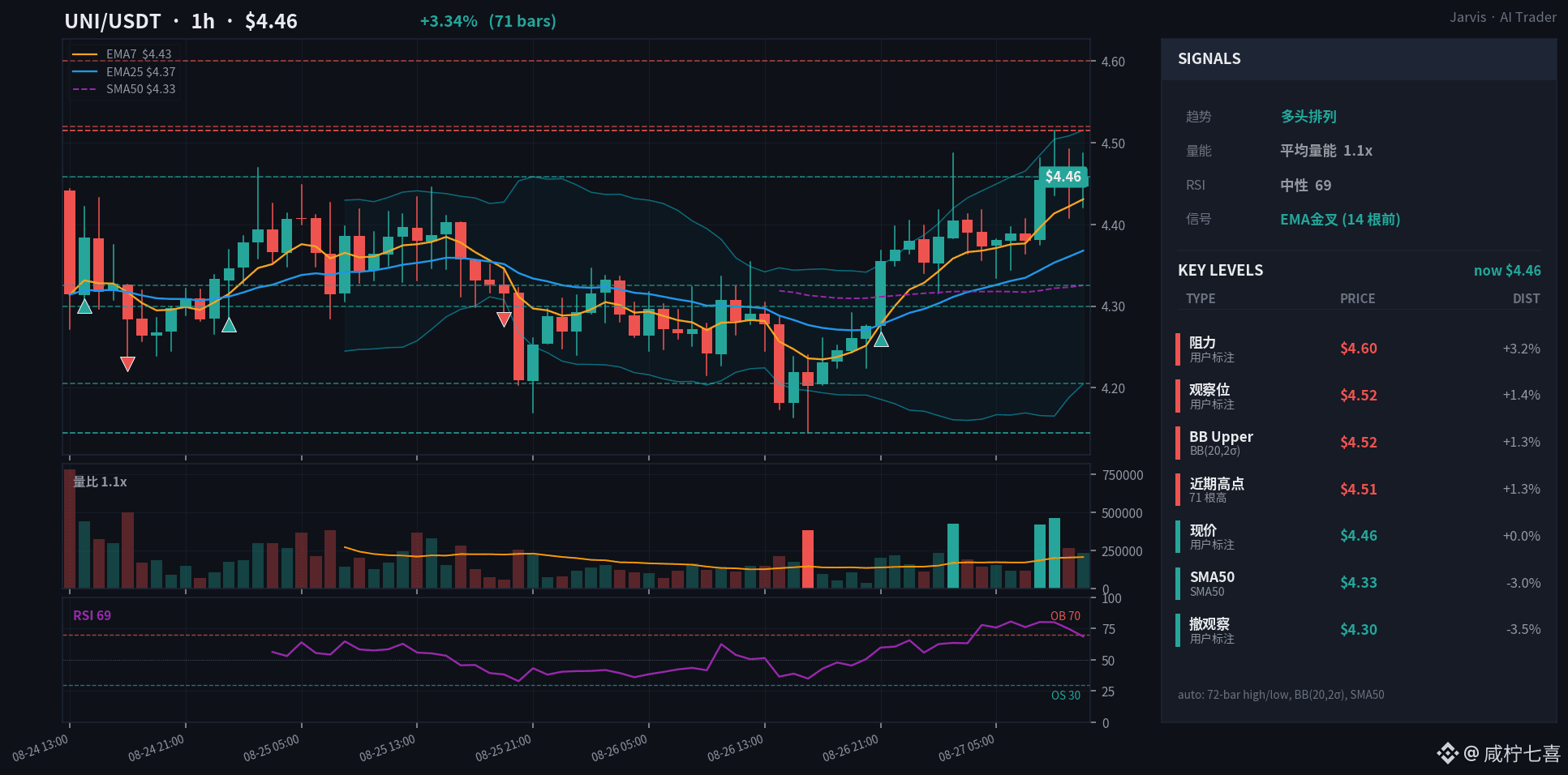
Task: Click the PRICE column header
Action: click(1357, 299)
